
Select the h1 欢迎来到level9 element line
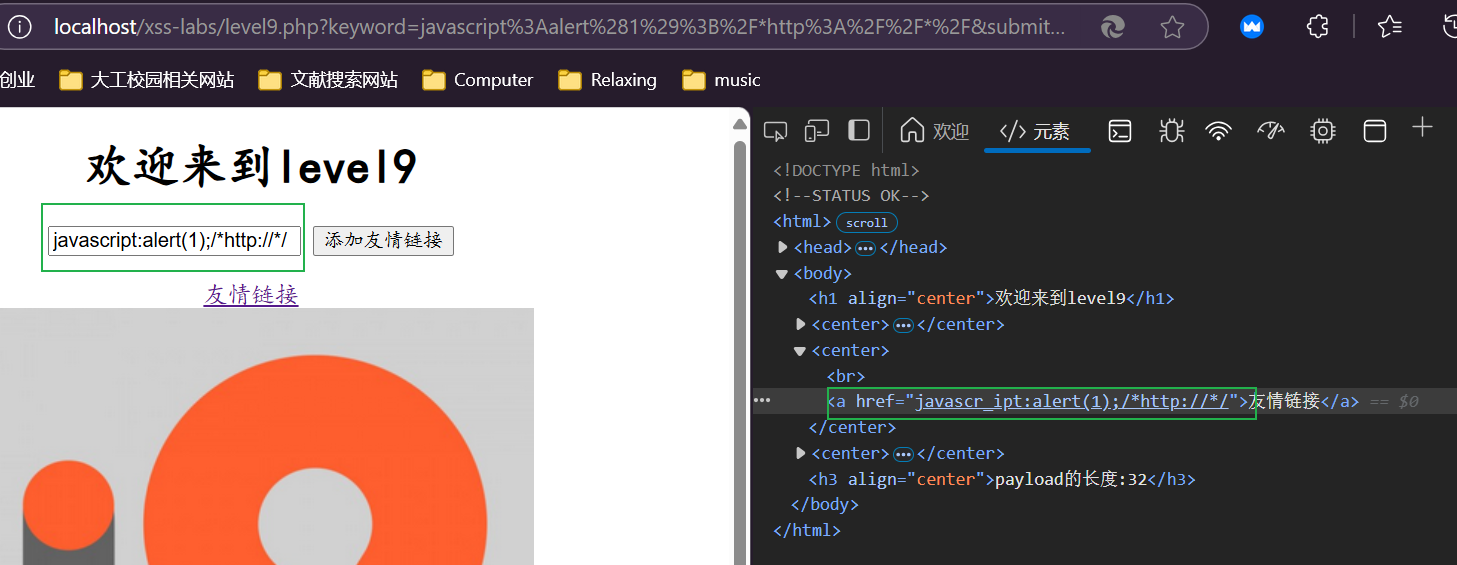pos(991,298)
